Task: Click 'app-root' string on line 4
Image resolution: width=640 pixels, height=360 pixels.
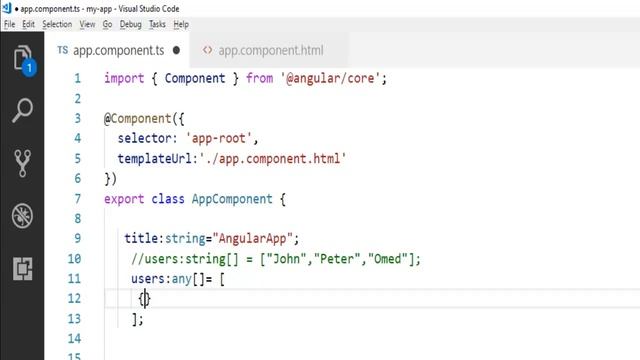Action: 219,138
